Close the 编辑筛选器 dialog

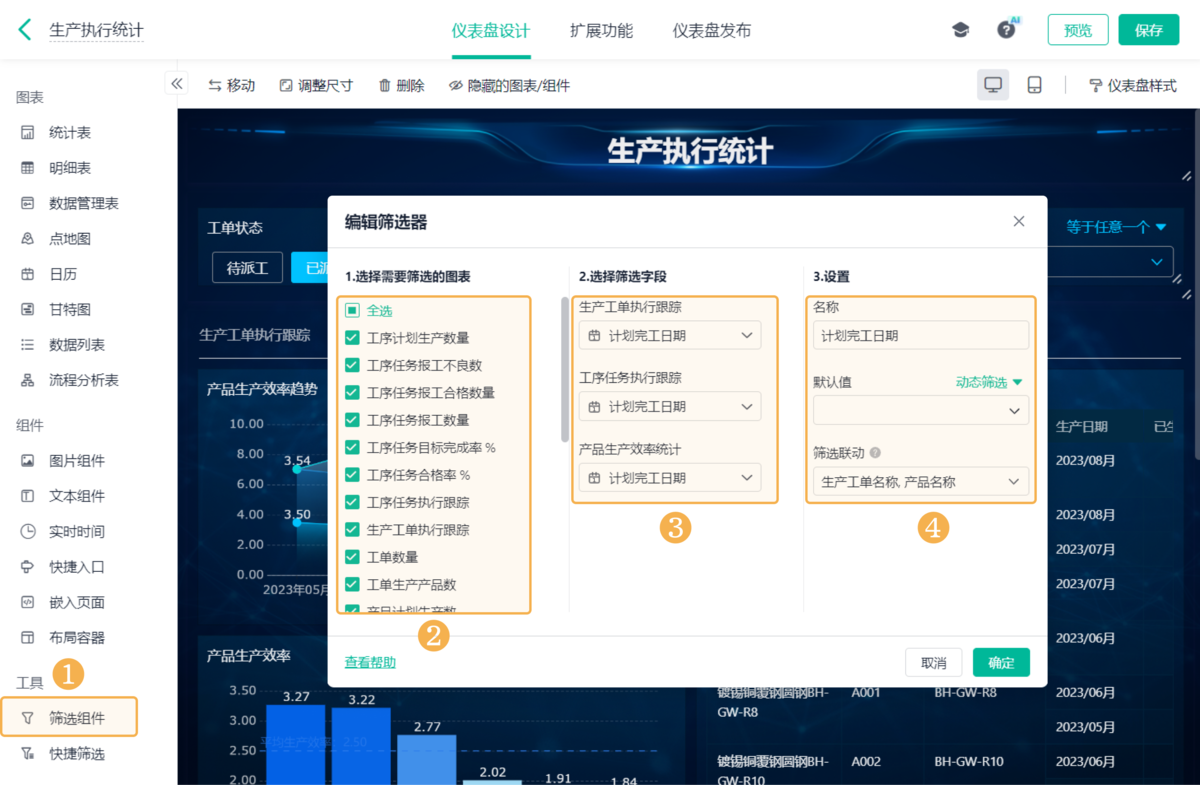click(x=1019, y=221)
